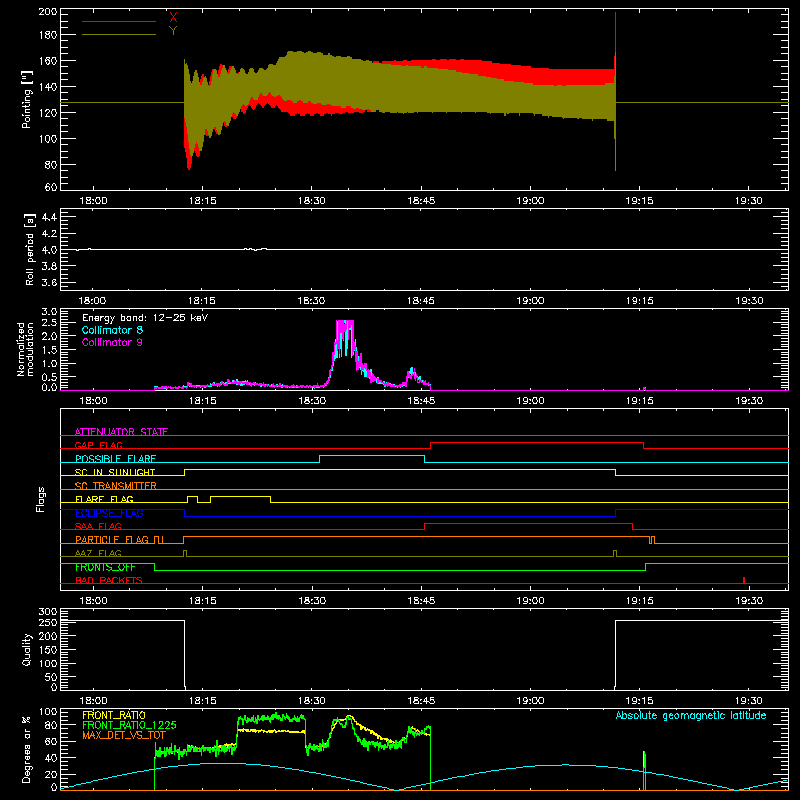
Task: Click the MAX_DET_VS_TOT legend entry
Action: tap(124, 735)
